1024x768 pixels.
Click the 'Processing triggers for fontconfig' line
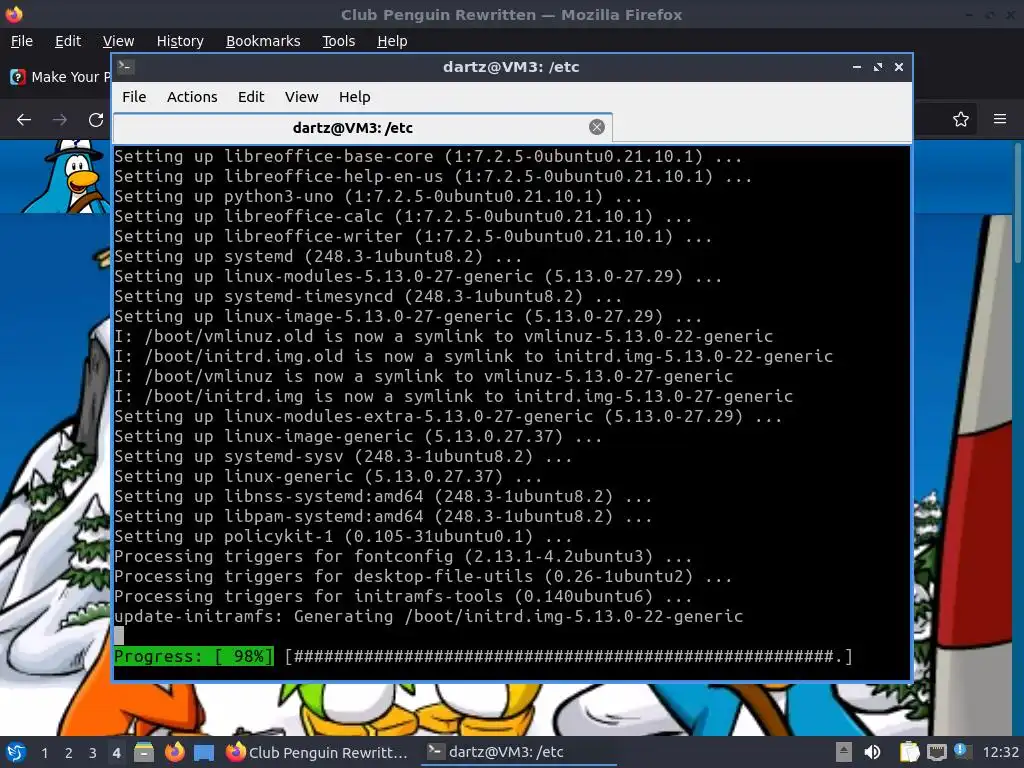[x=404, y=556]
